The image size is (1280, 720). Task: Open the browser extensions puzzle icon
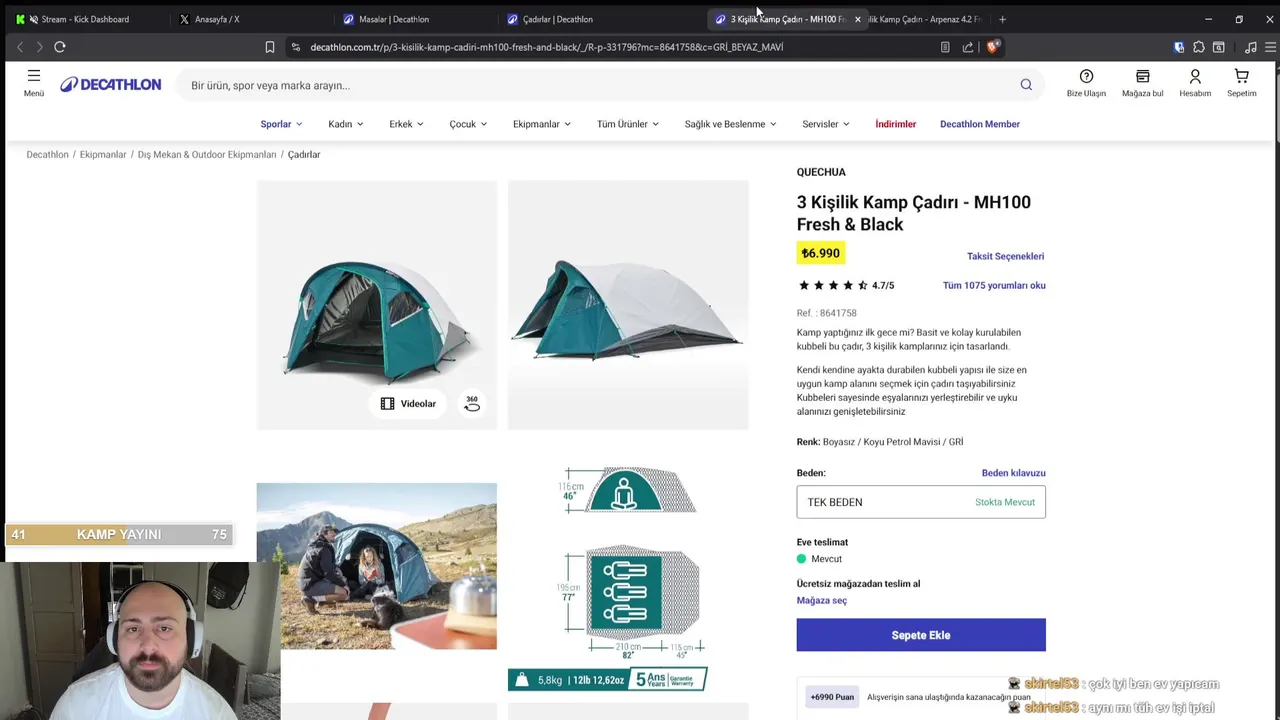(x=1199, y=47)
